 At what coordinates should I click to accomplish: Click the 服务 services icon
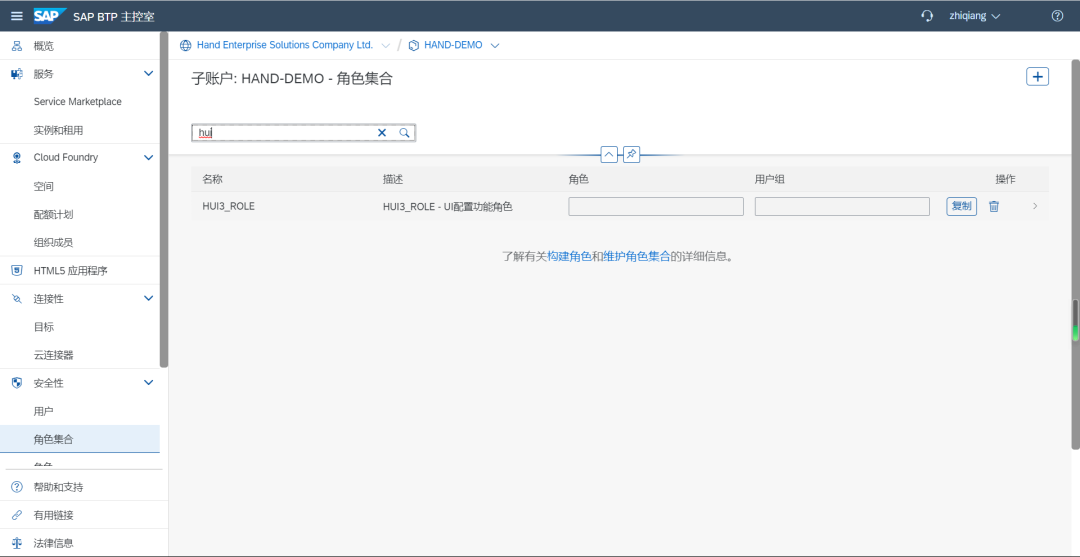pyautogui.click(x=17, y=74)
